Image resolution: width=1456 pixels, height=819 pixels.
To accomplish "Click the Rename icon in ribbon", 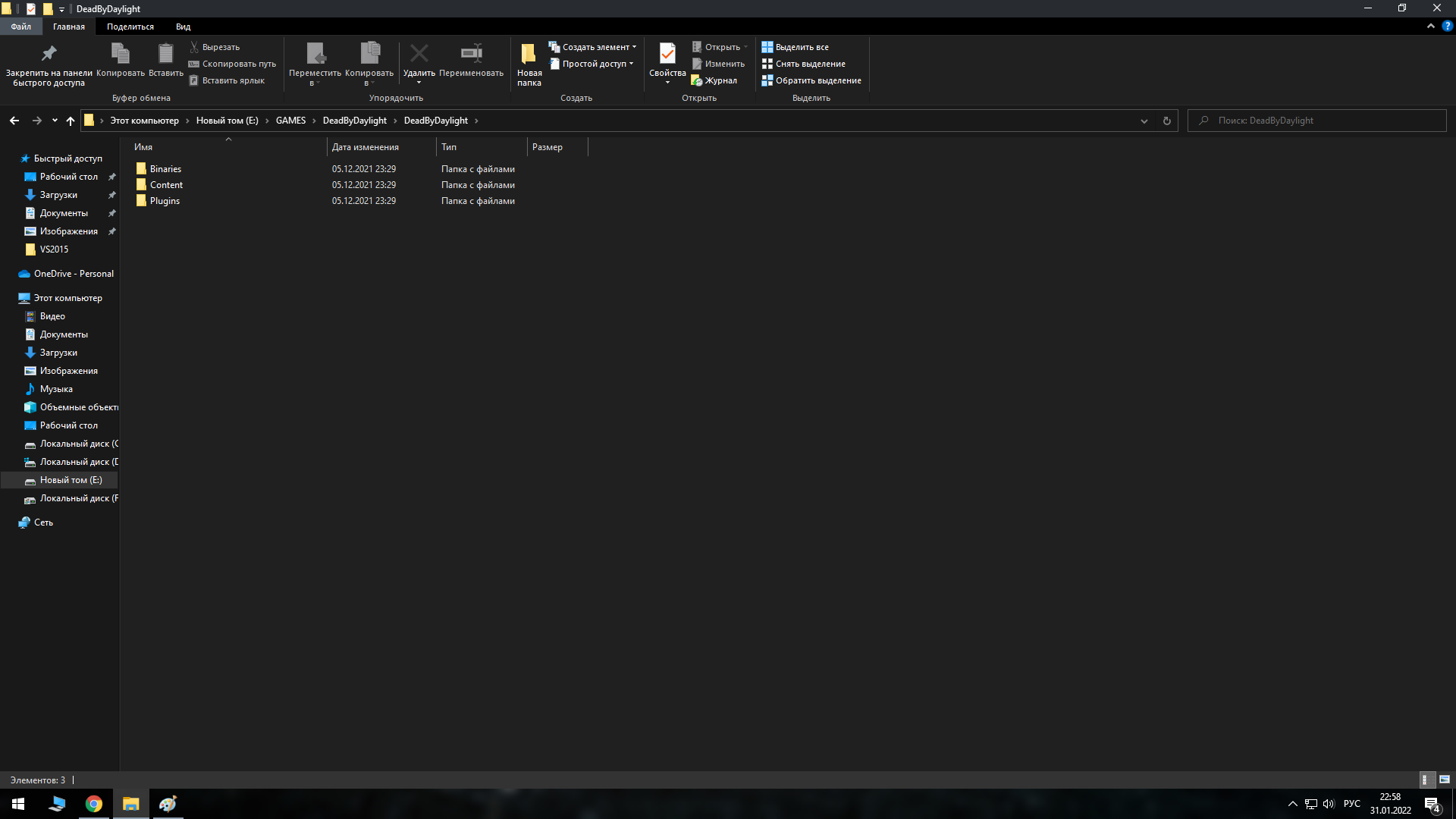I will 471,53.
